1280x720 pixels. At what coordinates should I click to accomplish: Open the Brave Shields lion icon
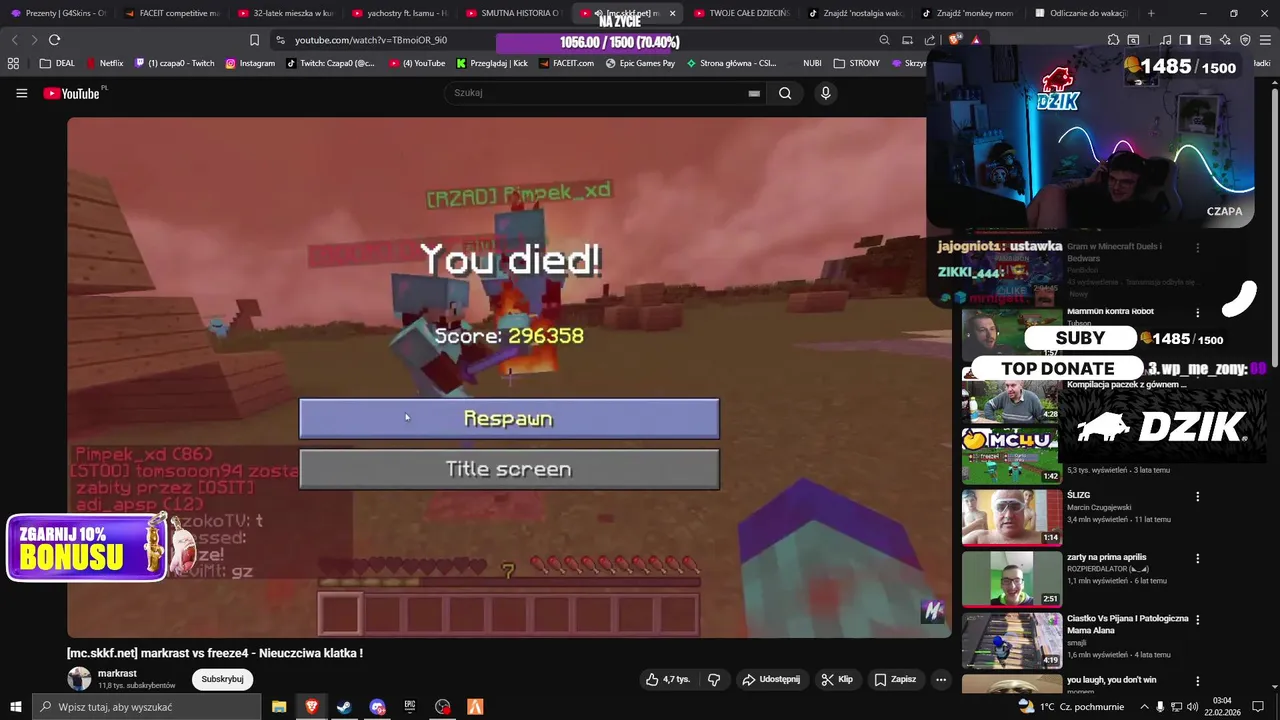(x=955, y=40)
